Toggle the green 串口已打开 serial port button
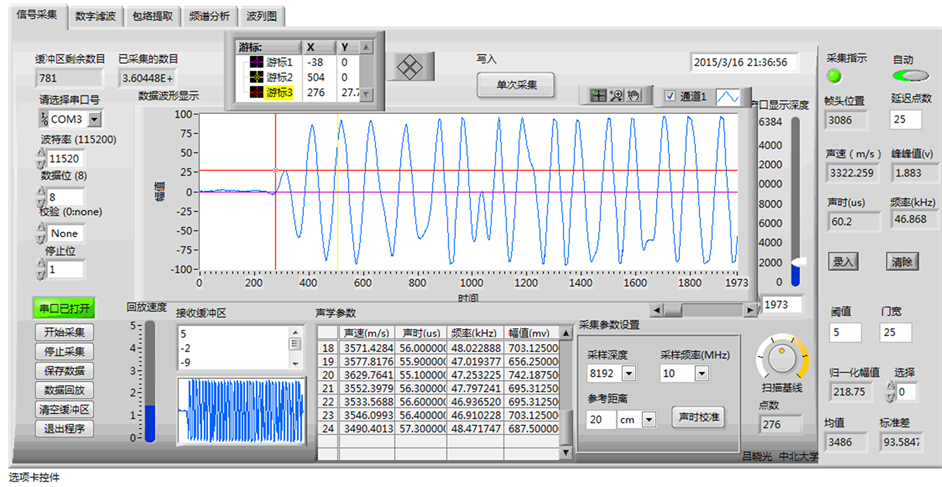The width and height of the screenshot is (942, 487). [65, 309]
